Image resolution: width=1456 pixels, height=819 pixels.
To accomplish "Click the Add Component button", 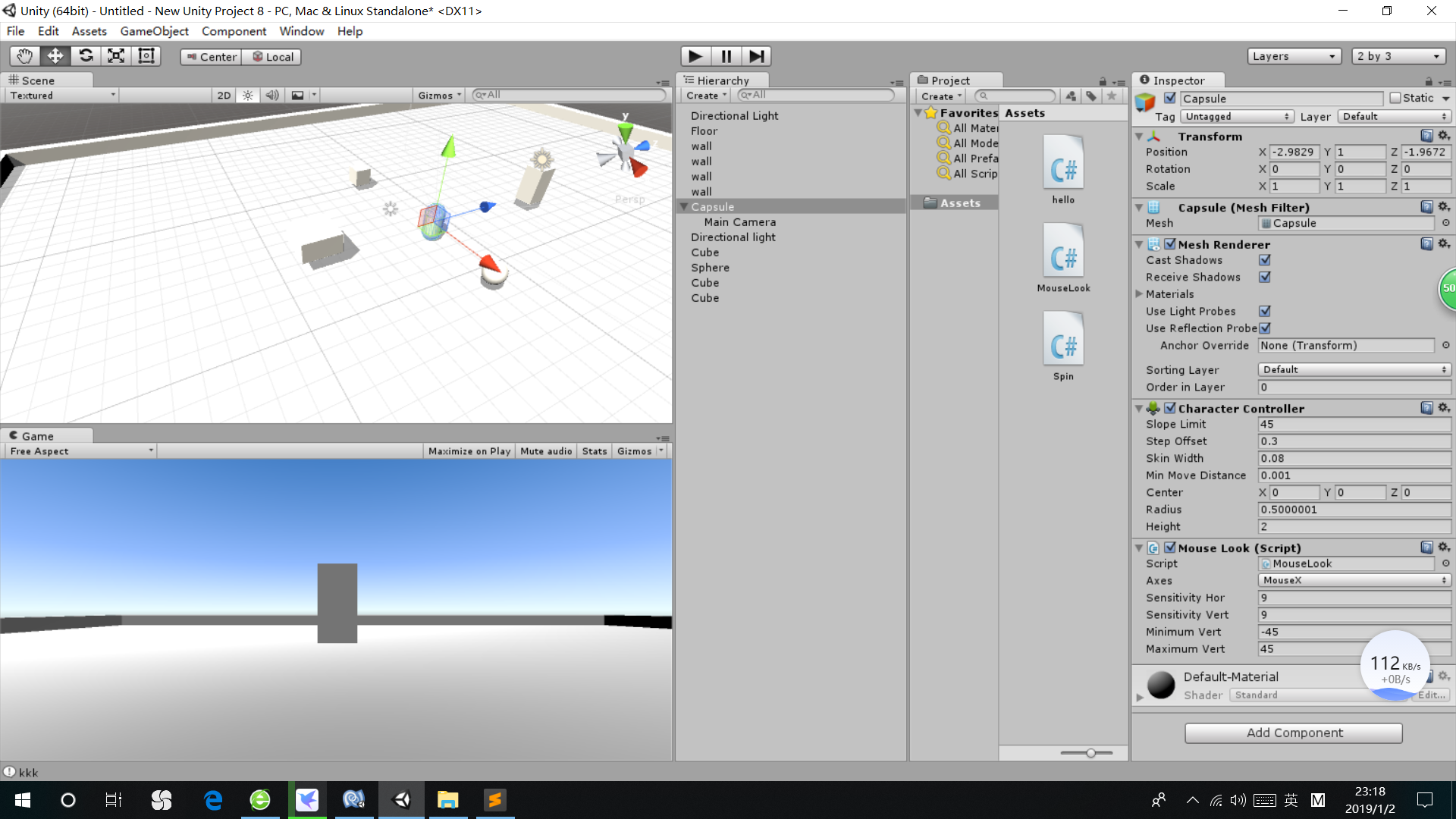I will (1294, 733).
